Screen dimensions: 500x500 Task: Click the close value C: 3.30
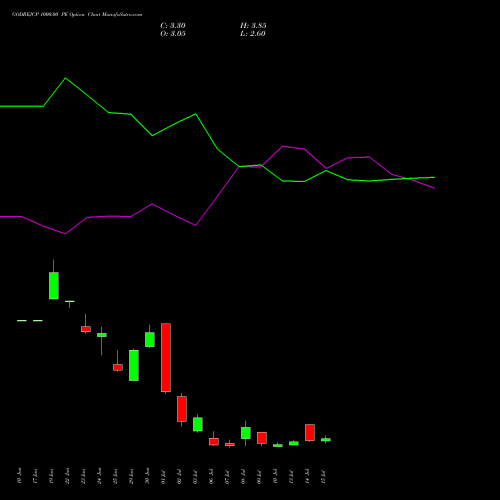click(173, 26)
